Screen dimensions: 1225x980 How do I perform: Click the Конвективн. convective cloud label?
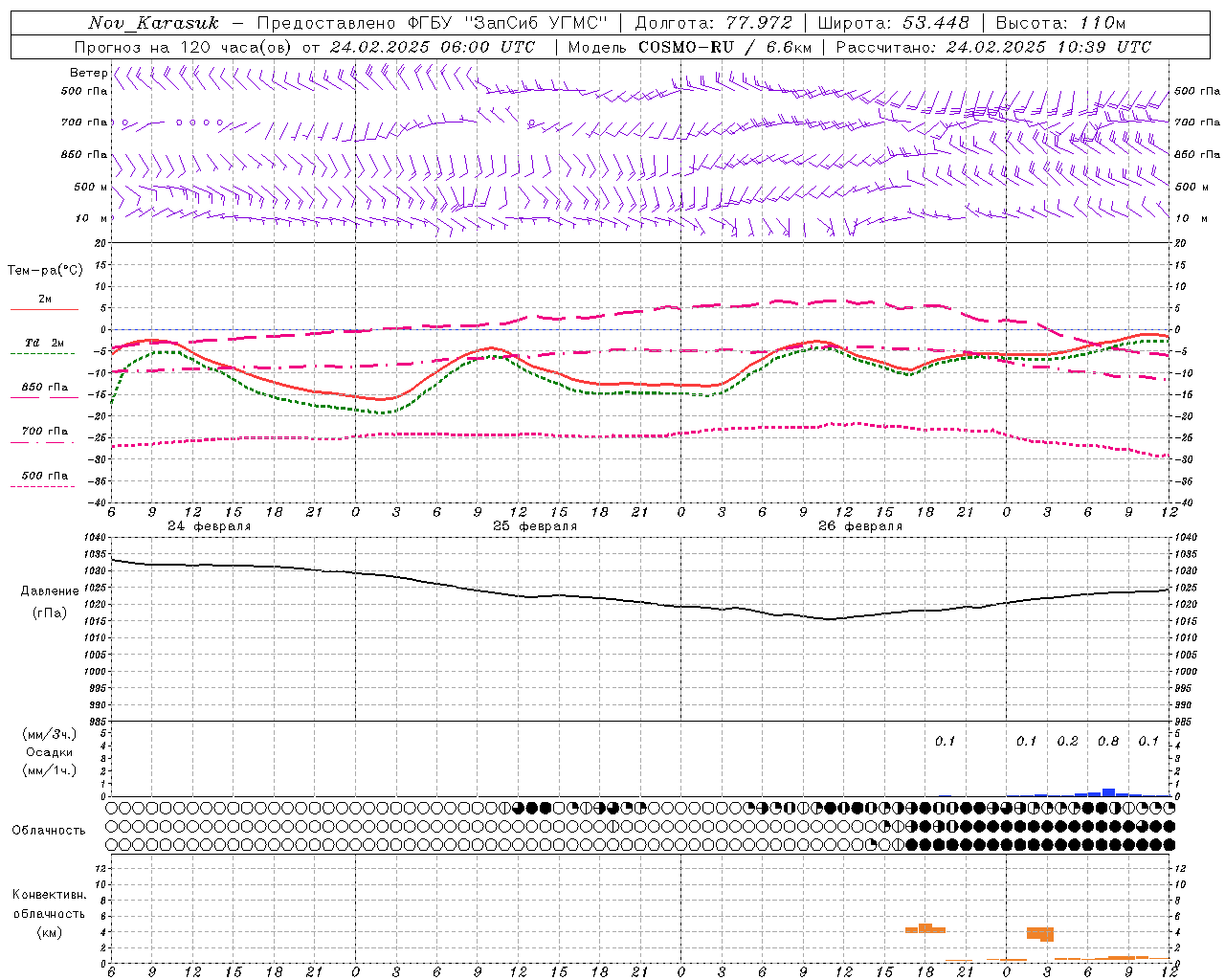click(49, 895)
